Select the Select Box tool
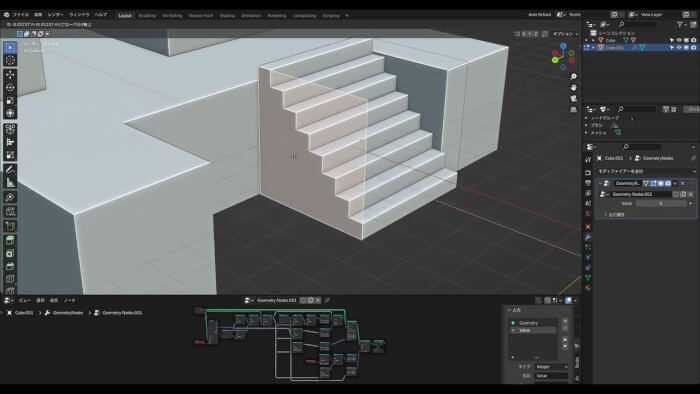The height and width of the screenshot is (394, 700). pyautogui.click(x=10, y=47)
